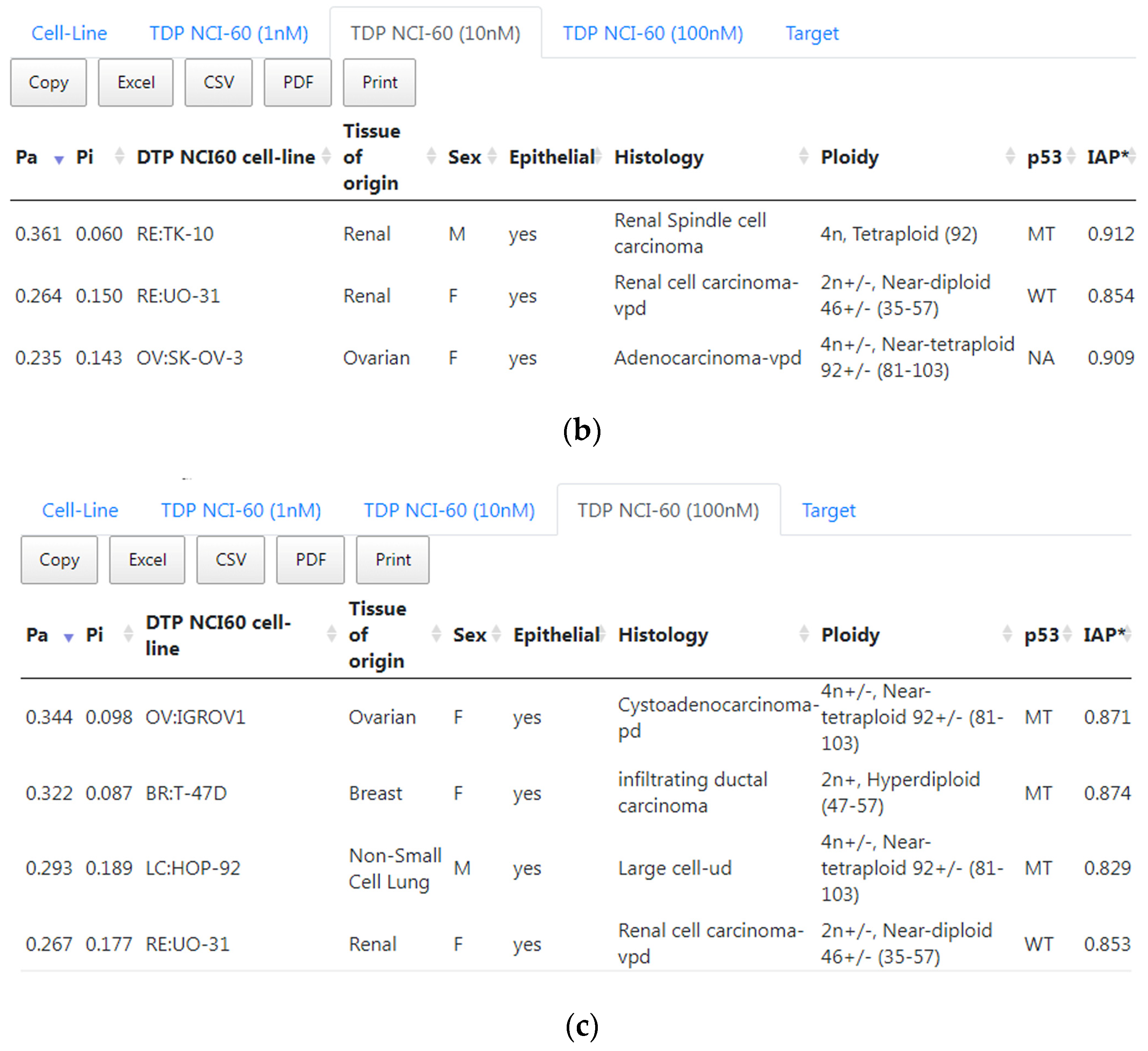Open Cell-Line tab in lower panel
Viewport: 1148px width, 1051px height.
click(x=80, y=510)
